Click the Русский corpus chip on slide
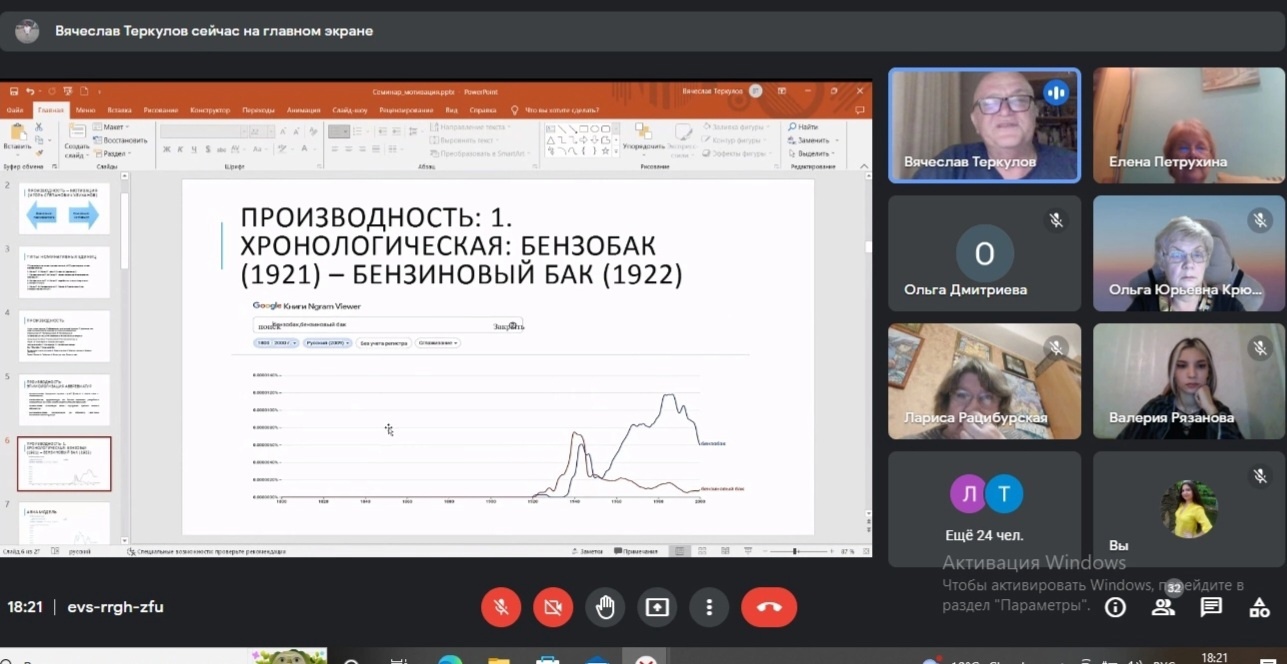This screenshot has height=664, width=1287. tap(327, 343)
